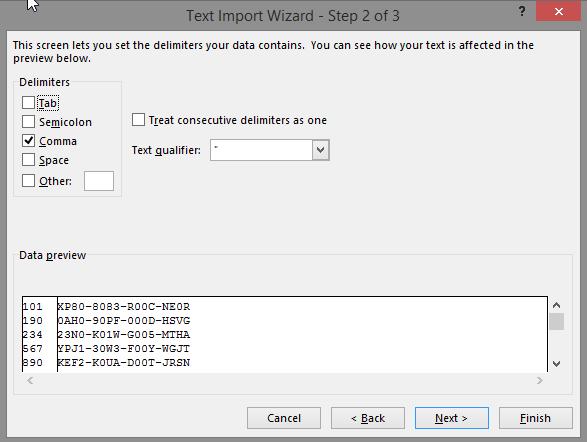Click the help question mark icon

(x=521, y=12)
